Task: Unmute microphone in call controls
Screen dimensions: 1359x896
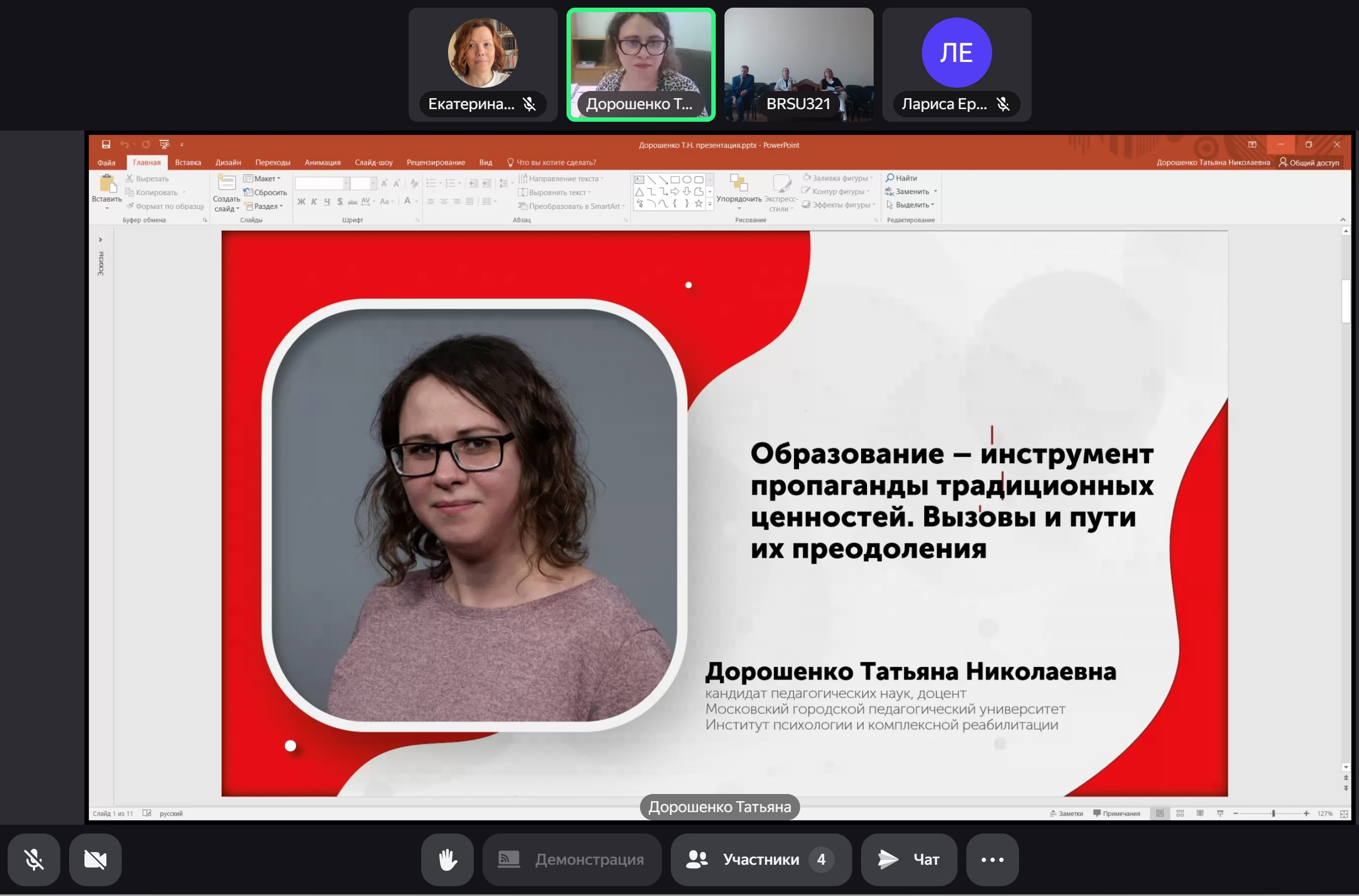Action: point(33,859)
